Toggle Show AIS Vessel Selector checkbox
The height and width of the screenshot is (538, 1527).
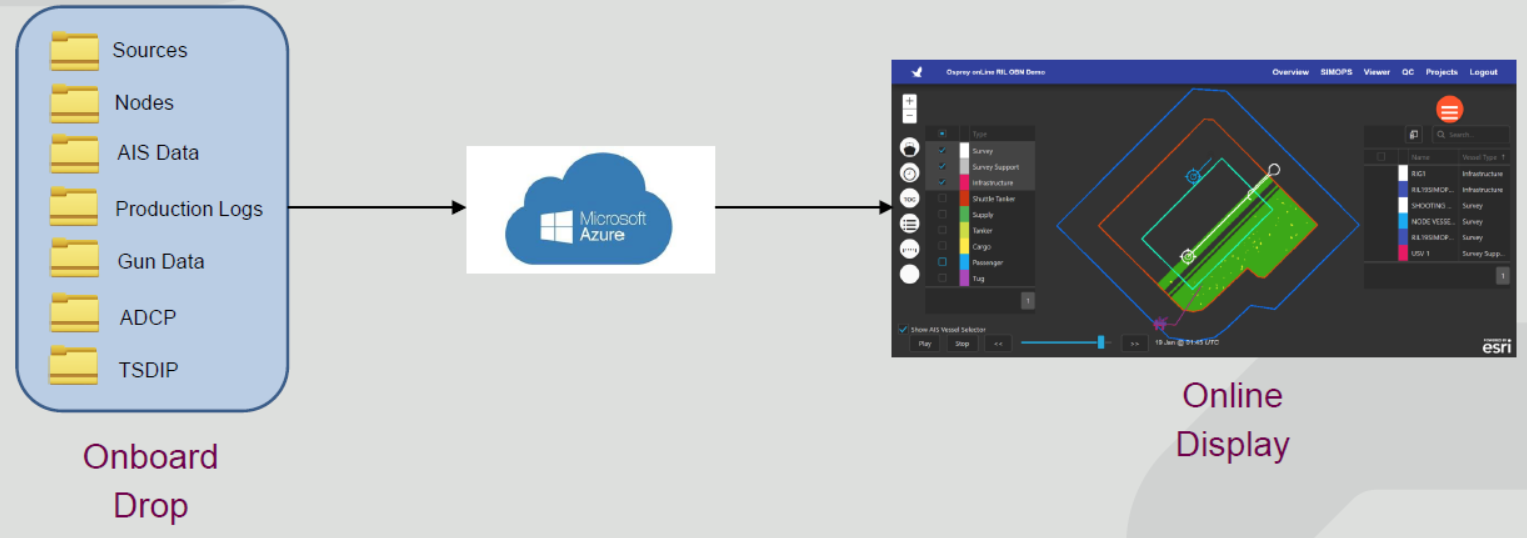click(x=903, y=329)
